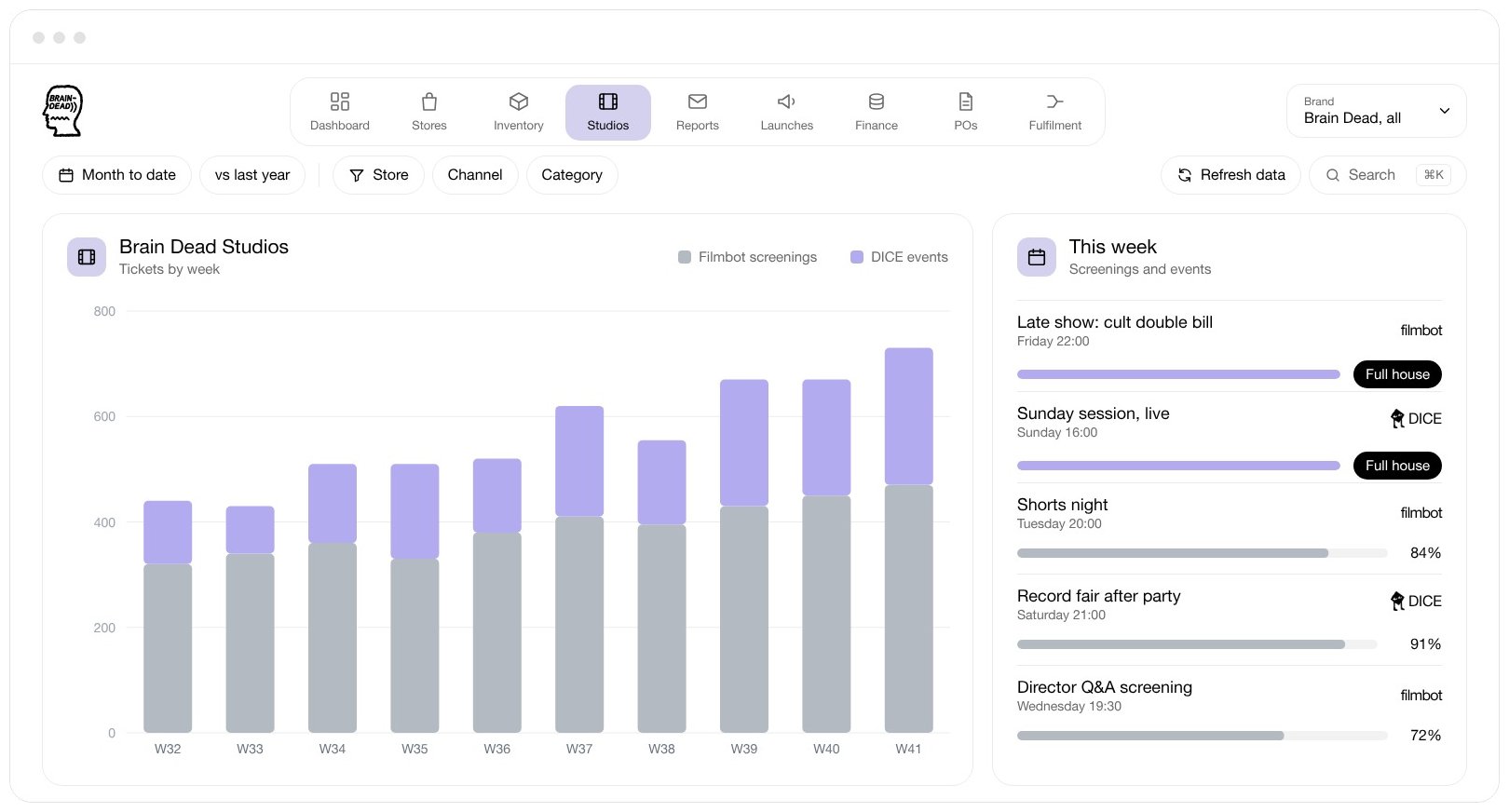Click DICE icon on Sunday session
Screen dimensions: 1509x812
click(x=1397, y=419)
